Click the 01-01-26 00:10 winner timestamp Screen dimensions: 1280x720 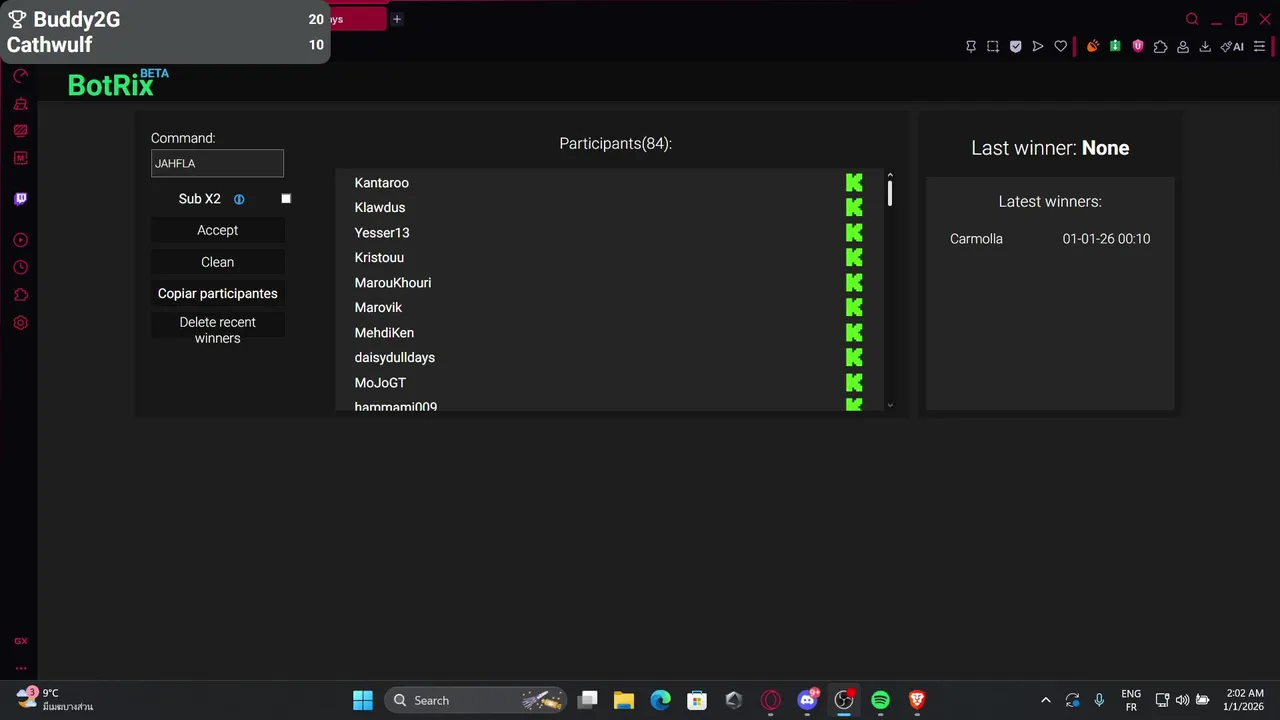1106,239
